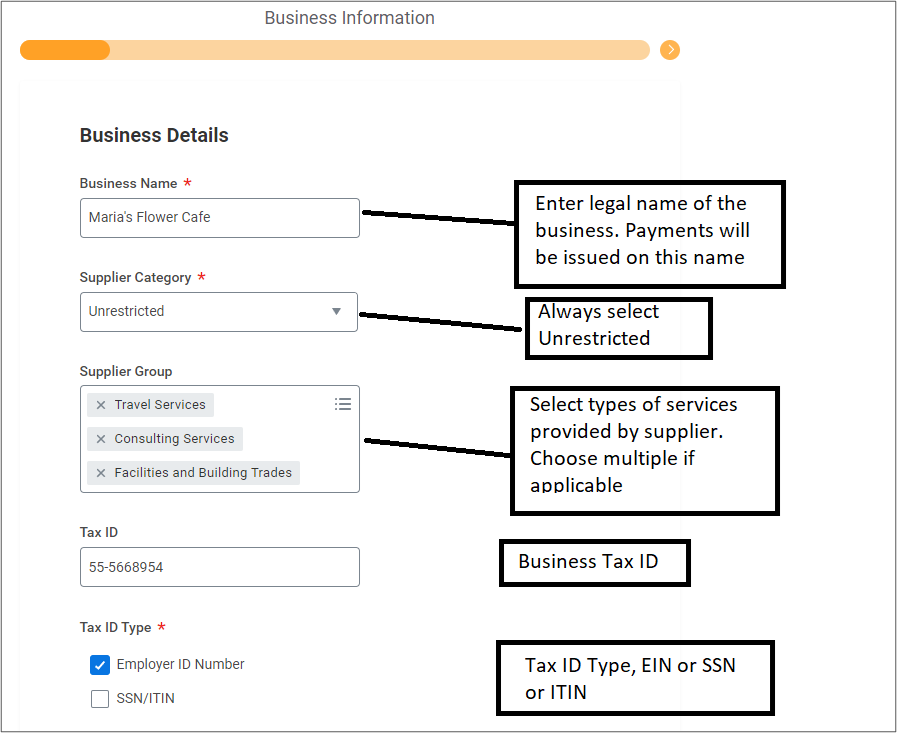
Task: Uncheck the Employer ID Number checkbox
Action: pyautogui.click(x=100, y=665)
